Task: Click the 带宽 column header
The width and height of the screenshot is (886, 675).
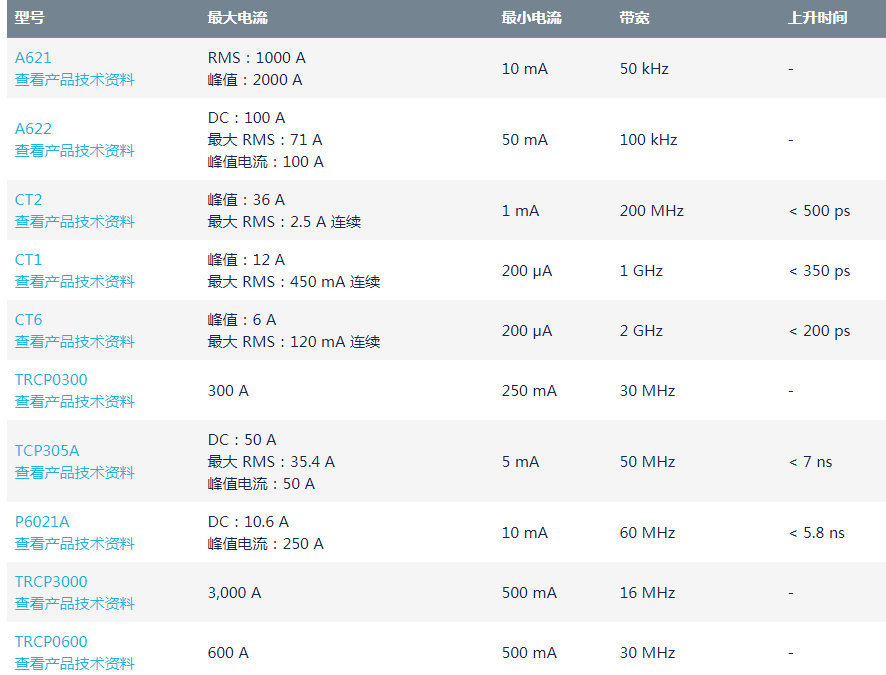Action: tap(634, 18)
